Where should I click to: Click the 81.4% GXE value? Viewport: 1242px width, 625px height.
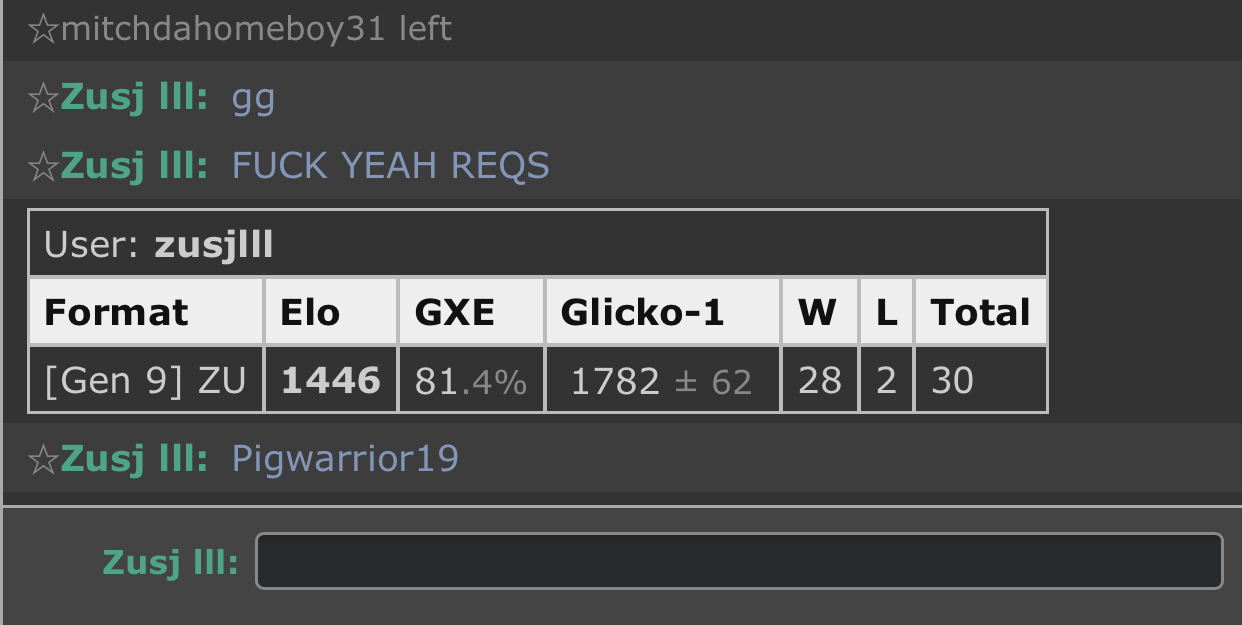click(471, 381)
